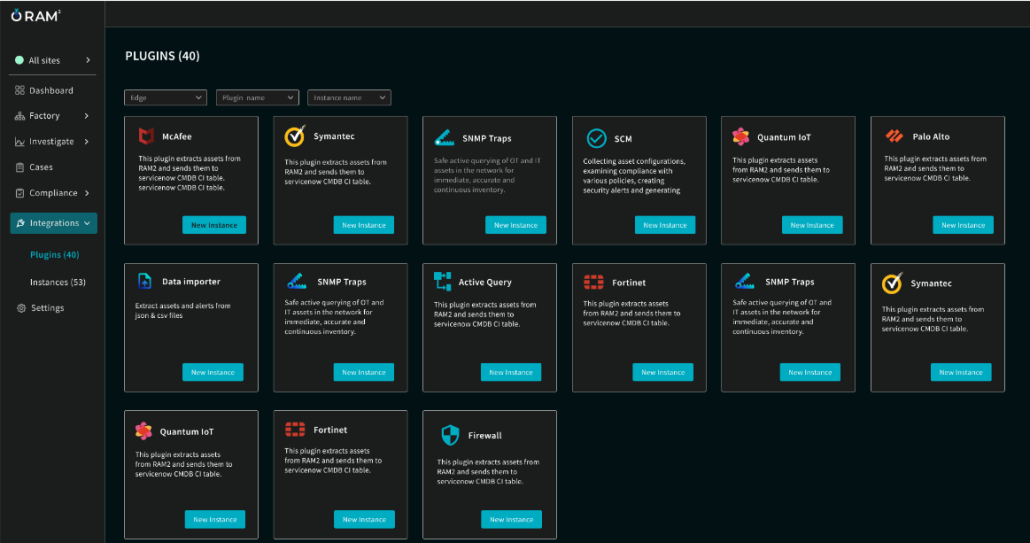1030x543 pixels.
Task: Create New Instance for the Active Query plugin
Action: tap(511, 372)
